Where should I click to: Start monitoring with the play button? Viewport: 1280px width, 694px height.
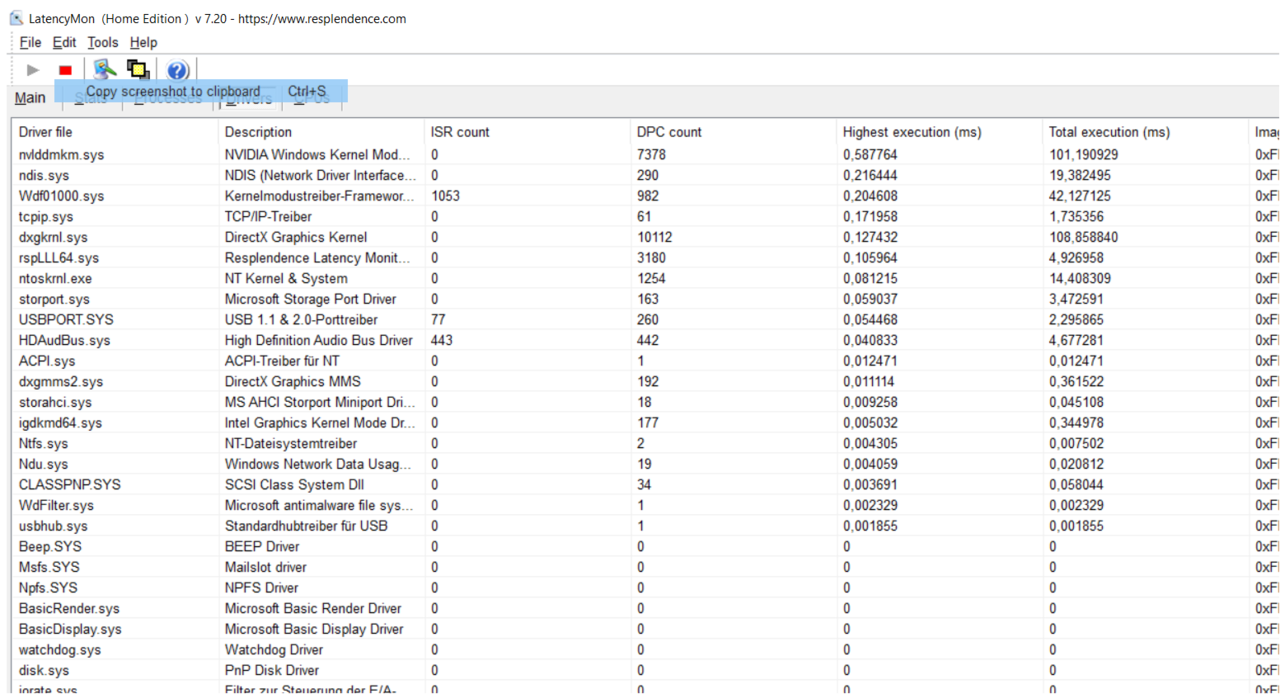(x=33, y=70)
